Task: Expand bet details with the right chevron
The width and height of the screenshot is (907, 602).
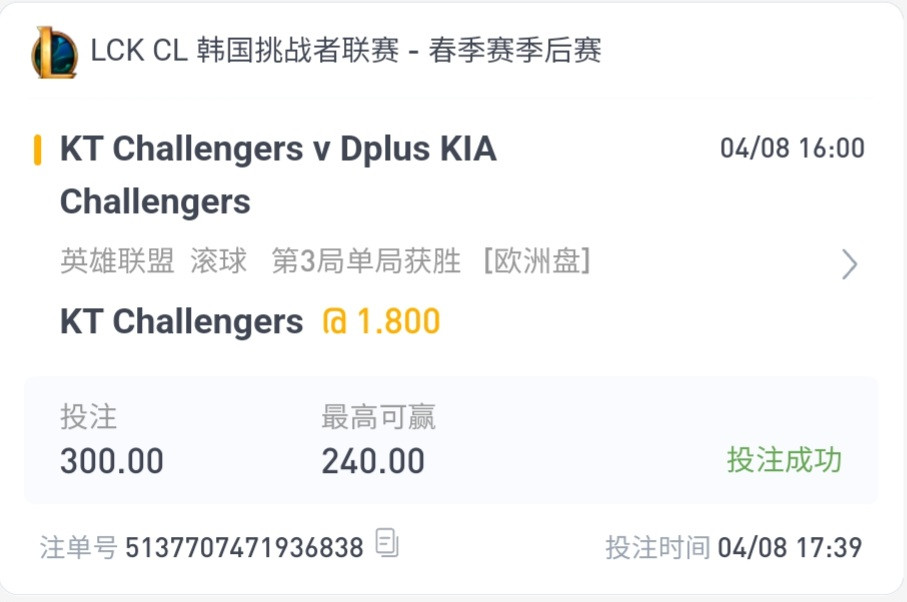Action: click(849, 264)
